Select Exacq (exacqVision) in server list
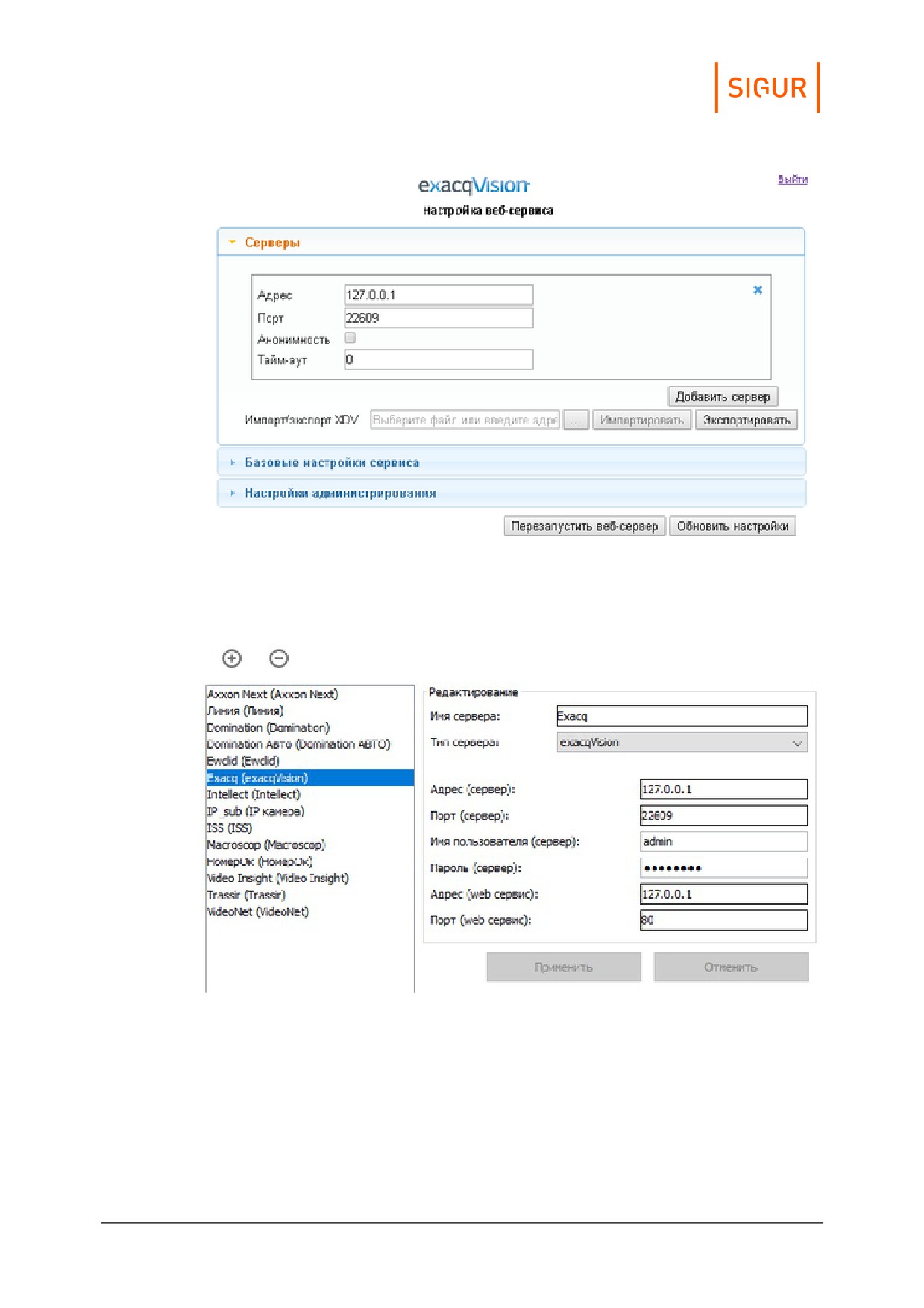924x1308 pixels. [310, 778]
